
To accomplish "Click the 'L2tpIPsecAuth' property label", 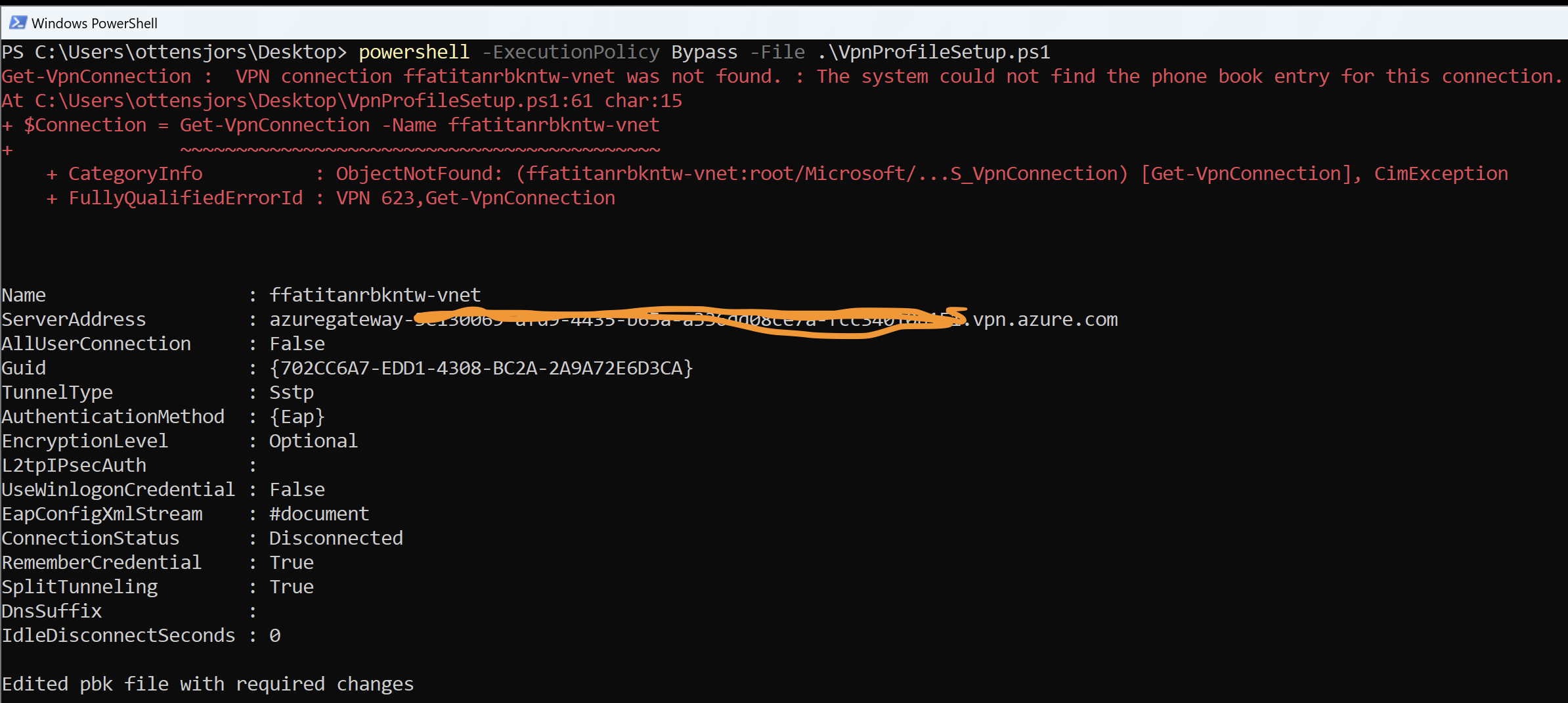I will (74, 465).
